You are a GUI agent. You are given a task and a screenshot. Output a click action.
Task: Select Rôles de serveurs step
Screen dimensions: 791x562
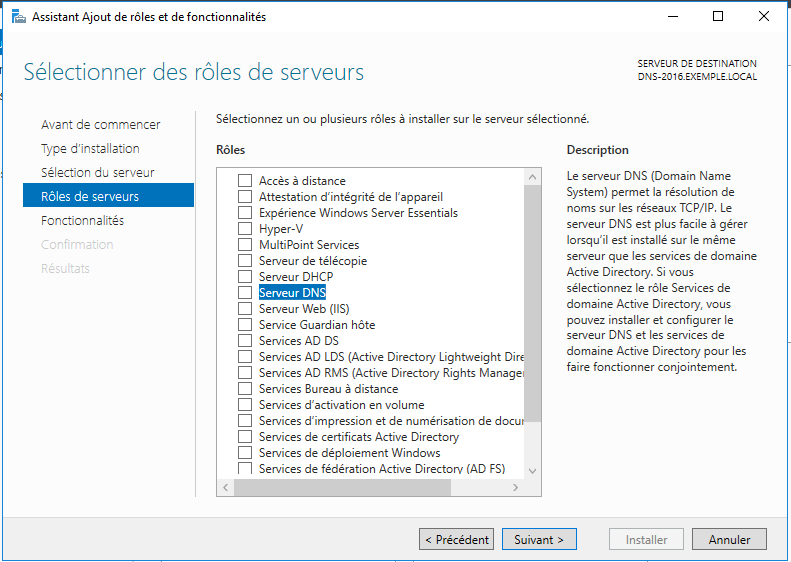click(108, 195)
